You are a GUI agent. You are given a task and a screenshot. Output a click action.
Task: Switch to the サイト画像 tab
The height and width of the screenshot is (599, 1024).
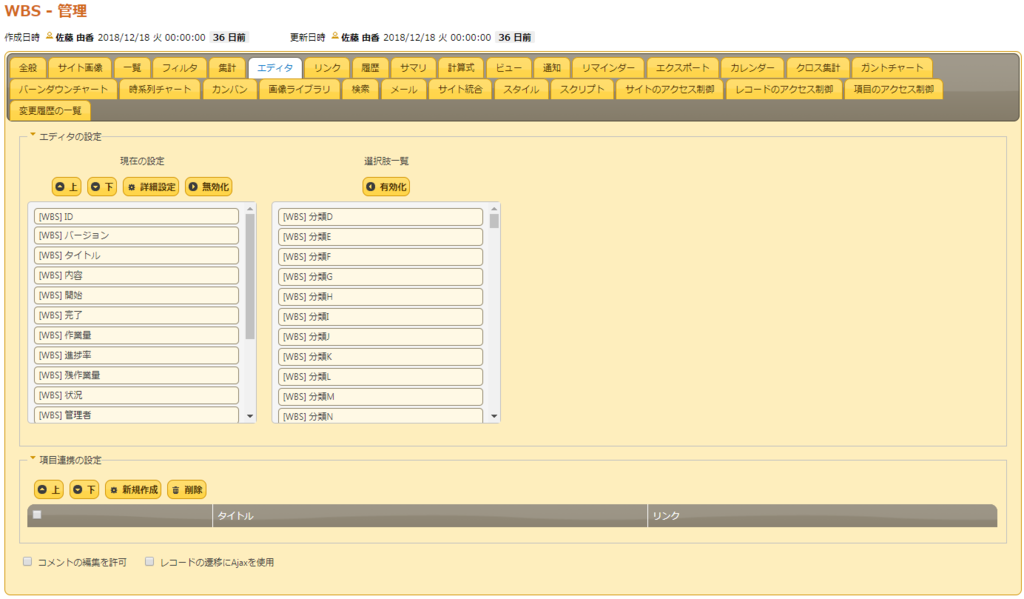pyautogui.click(x=80, y=68)
